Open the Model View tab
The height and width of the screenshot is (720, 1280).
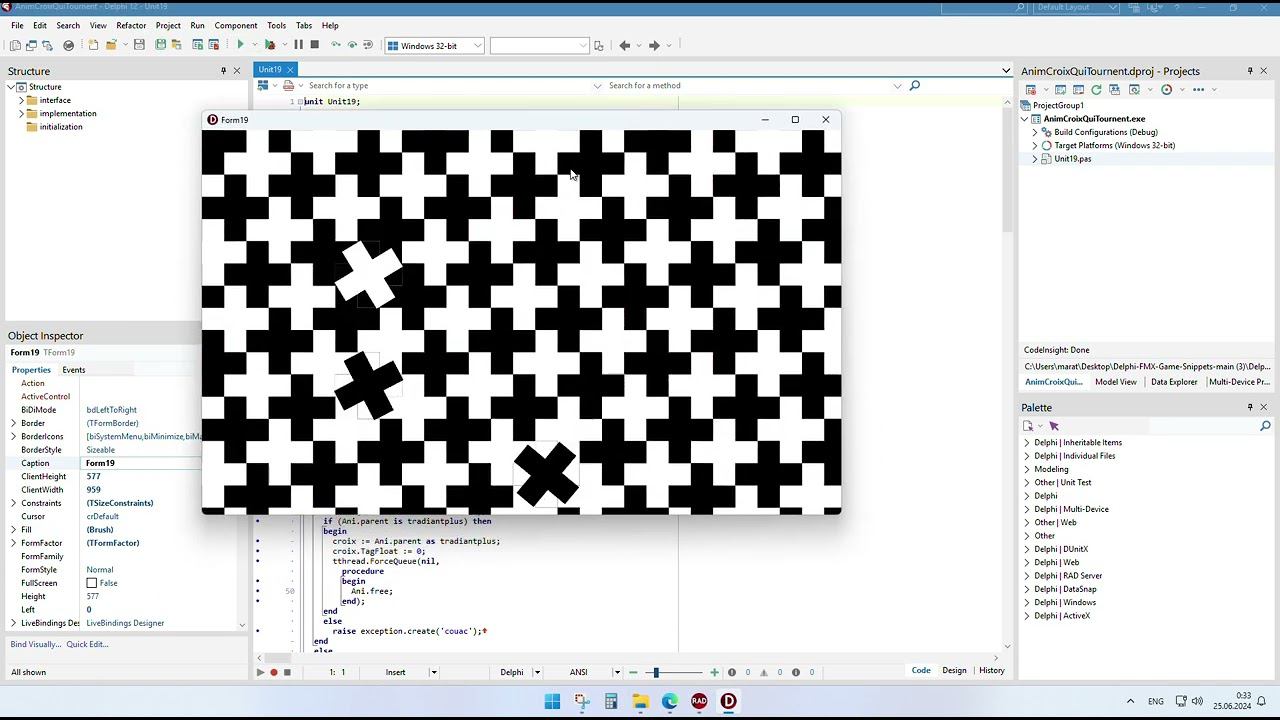1115,382
